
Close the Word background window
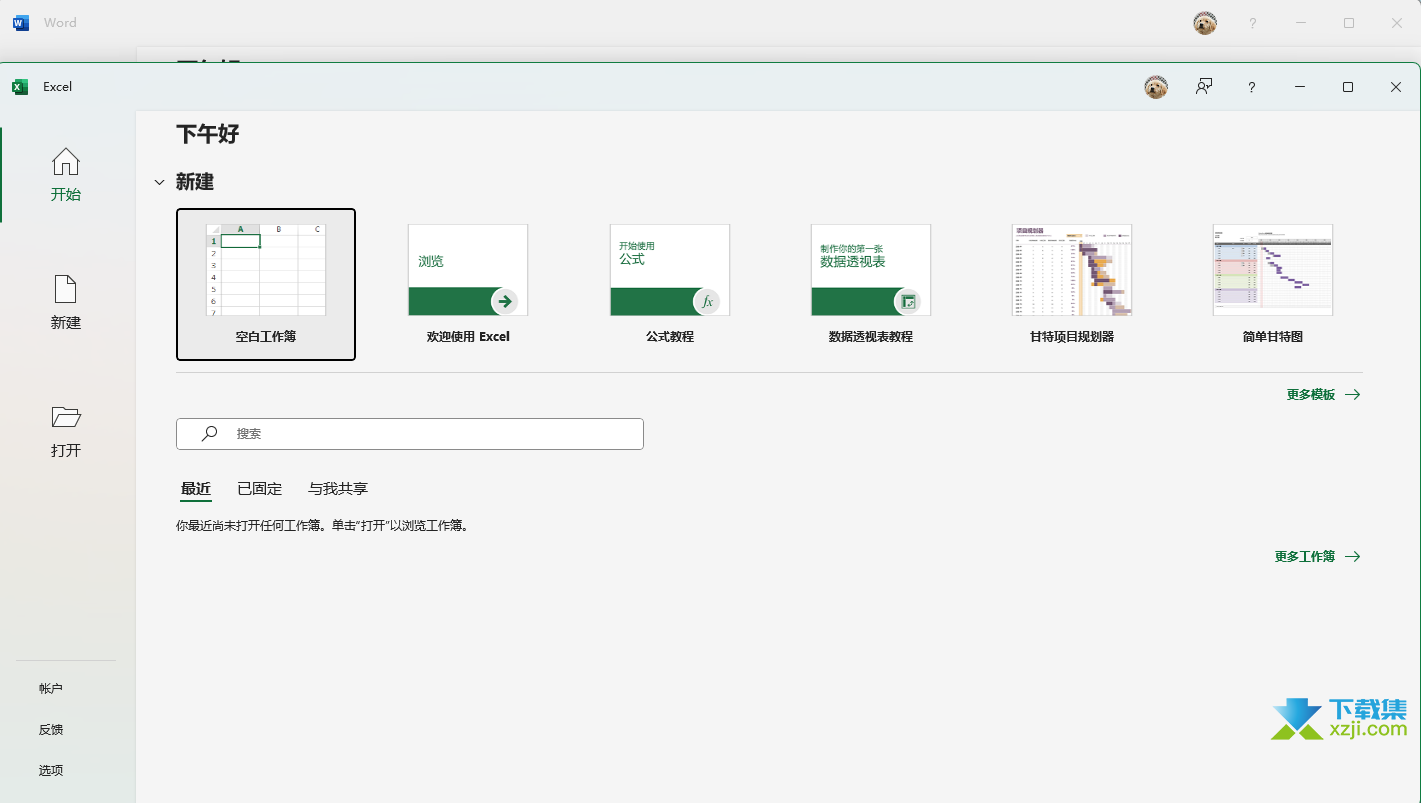[1397, 23]
